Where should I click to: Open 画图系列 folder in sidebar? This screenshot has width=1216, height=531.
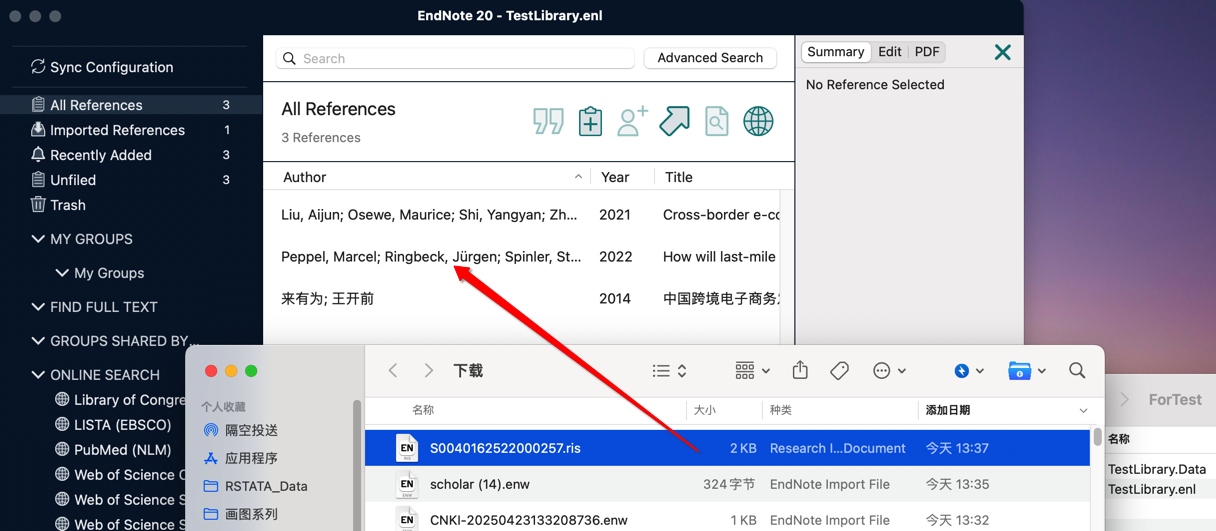coord(240,514)
